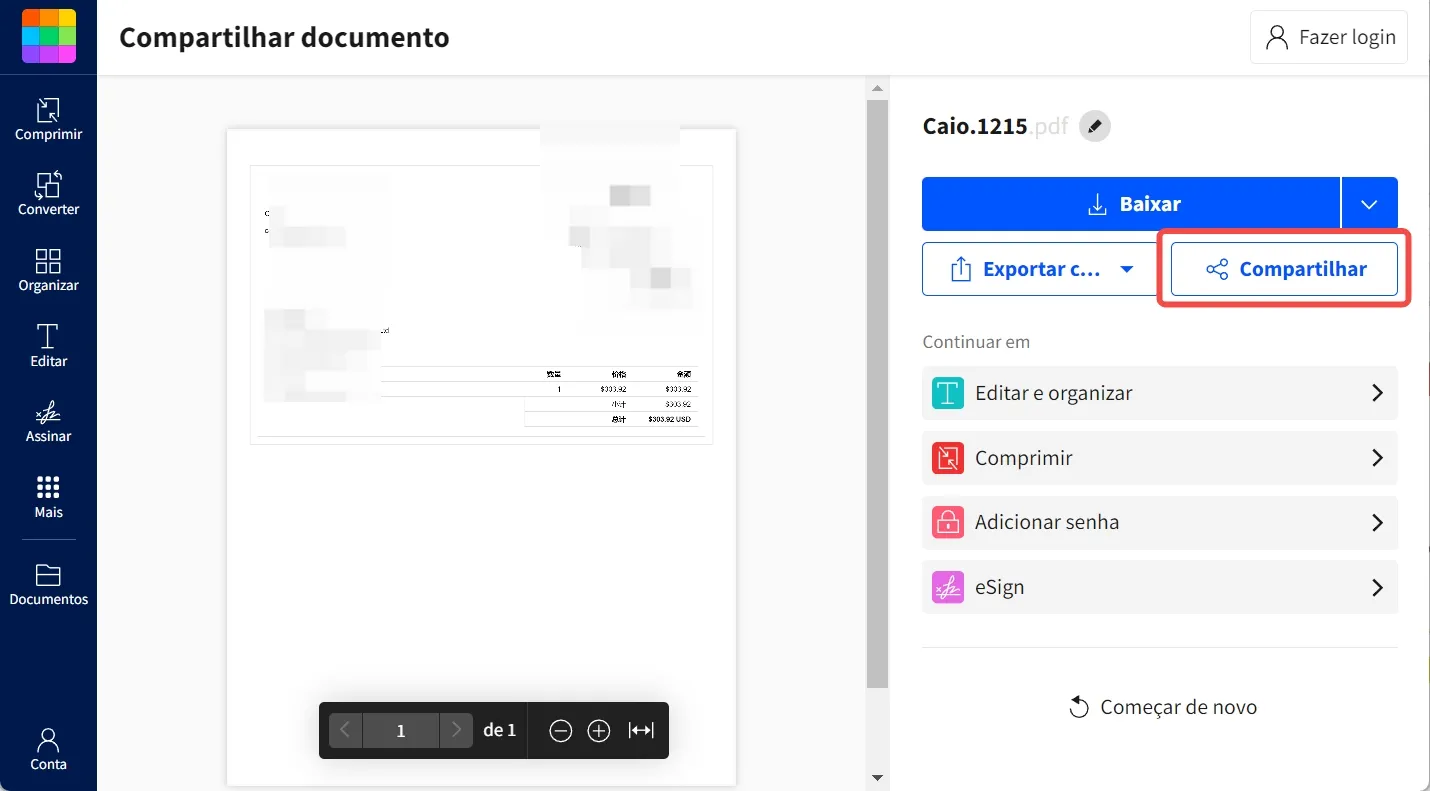Viewport: 1430px width, 791px height.
Task: Zoom in with the plus icon
Action: click(599, 731)
